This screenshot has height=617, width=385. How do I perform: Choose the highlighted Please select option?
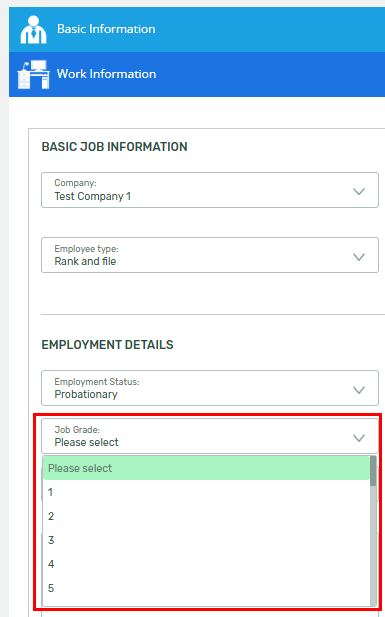206,468
